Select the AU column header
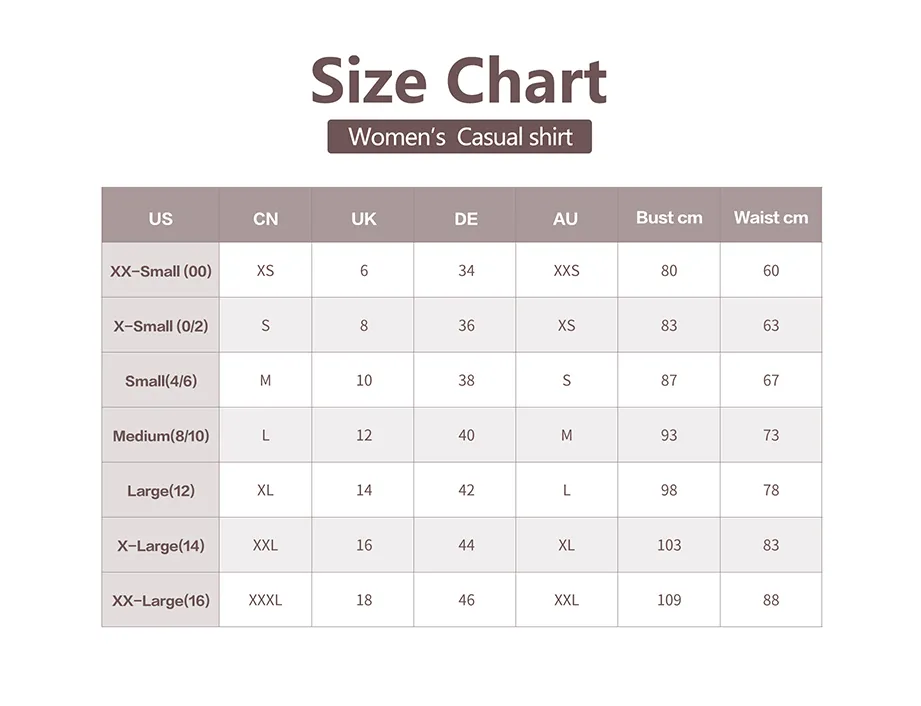Screen dimensions: 921x706 (x=565, y=218)
